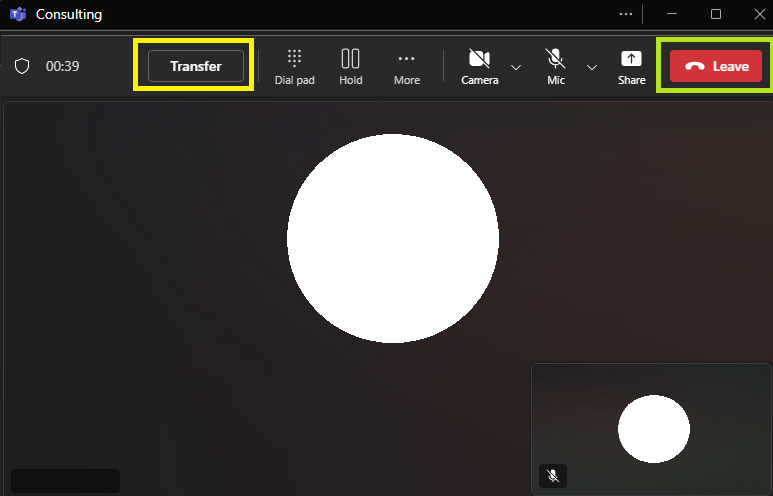Maximize the Consulting call window
Image resolution: width=773 pixels, height=496 pixels.
pos(716,14)
